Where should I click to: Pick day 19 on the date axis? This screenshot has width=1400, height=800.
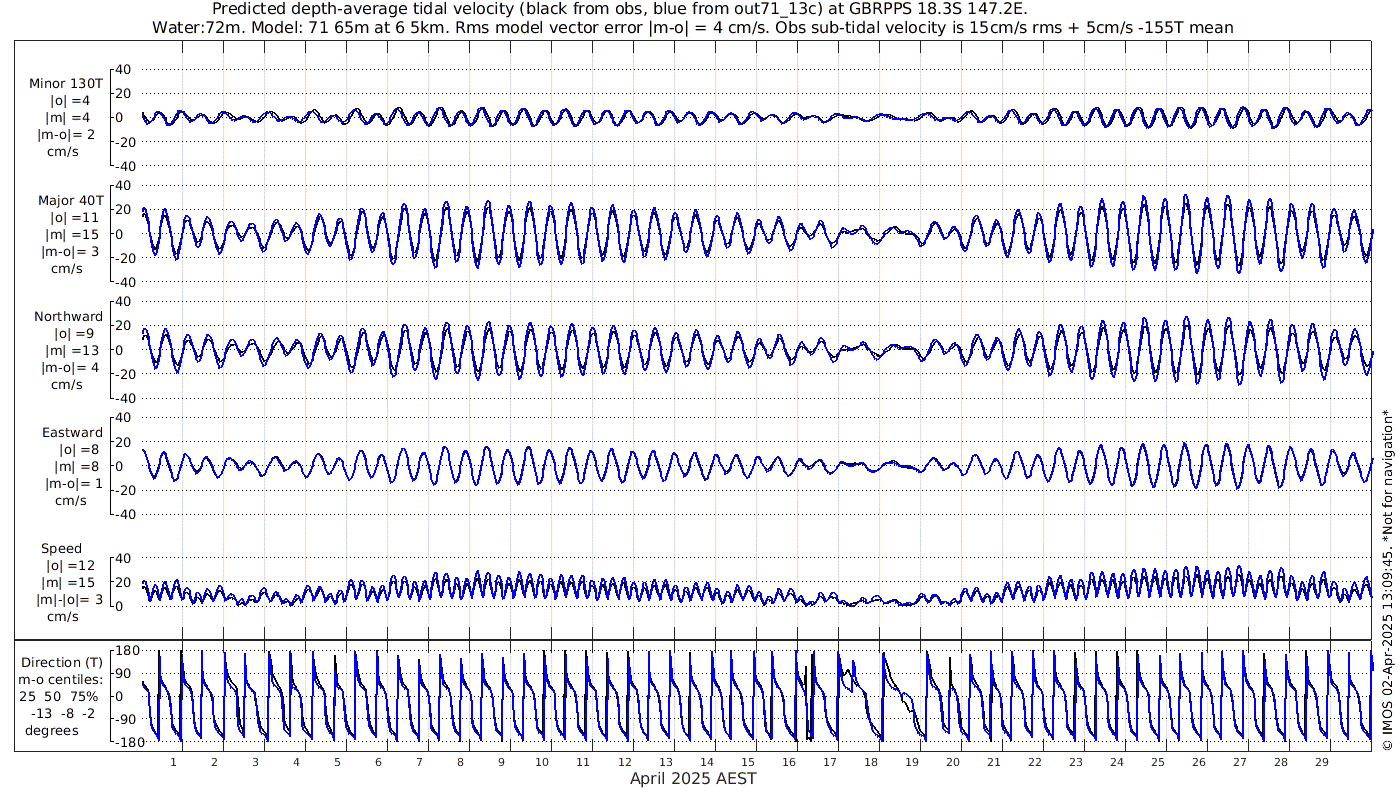(911, 762)
